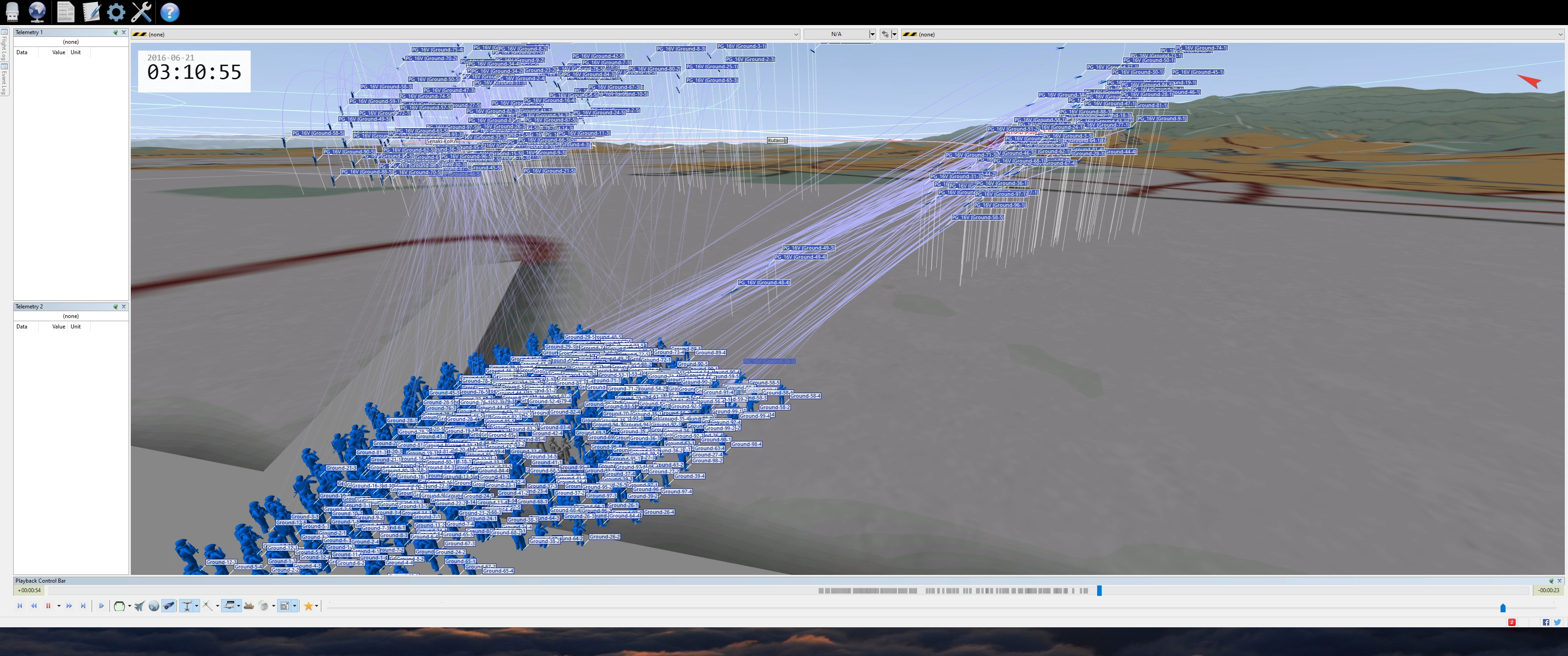The height and width of the screenshot is (656, 1568).
Task: Pause playback with the red pause button
Action: [x=48, y=606]
